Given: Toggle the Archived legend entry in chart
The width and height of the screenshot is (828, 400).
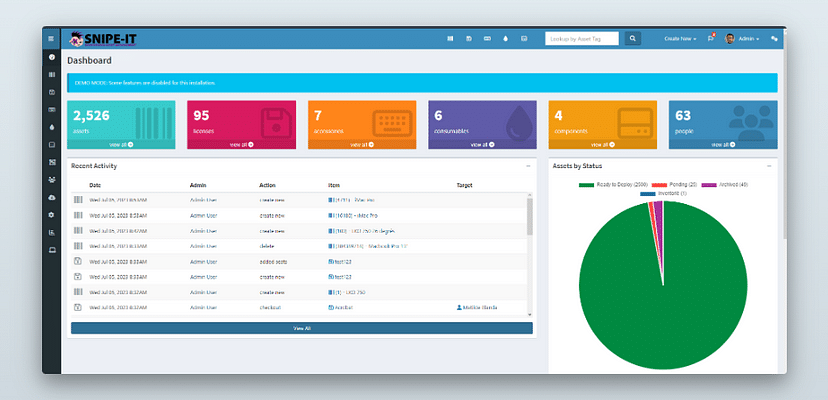Looking at the screenshot, I should [x=731, y=185].
